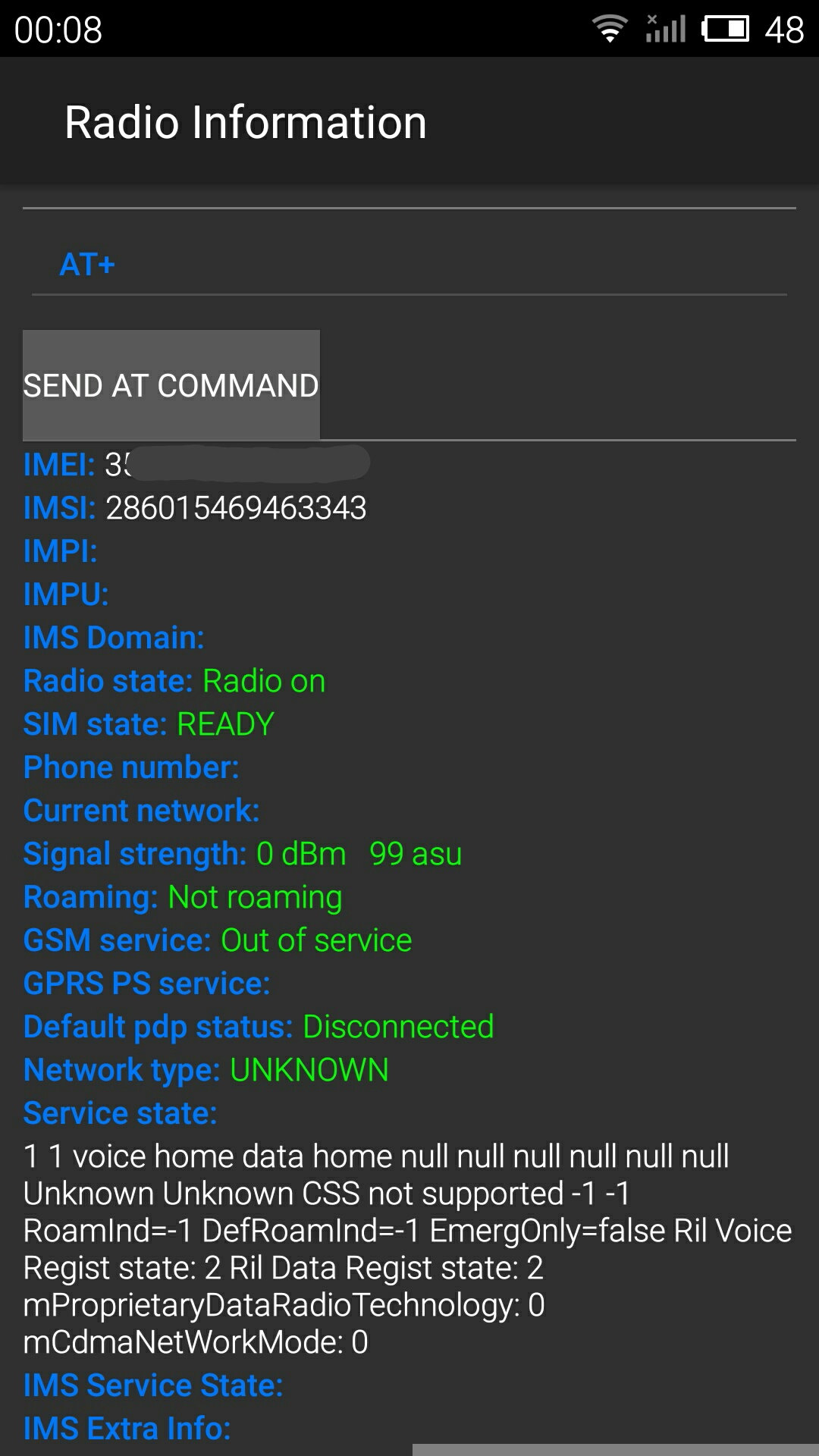Viewport: 819px width, 1456px height.
Task: Tap the IMS Extra Info label
Action: (x=127, y=1429)
